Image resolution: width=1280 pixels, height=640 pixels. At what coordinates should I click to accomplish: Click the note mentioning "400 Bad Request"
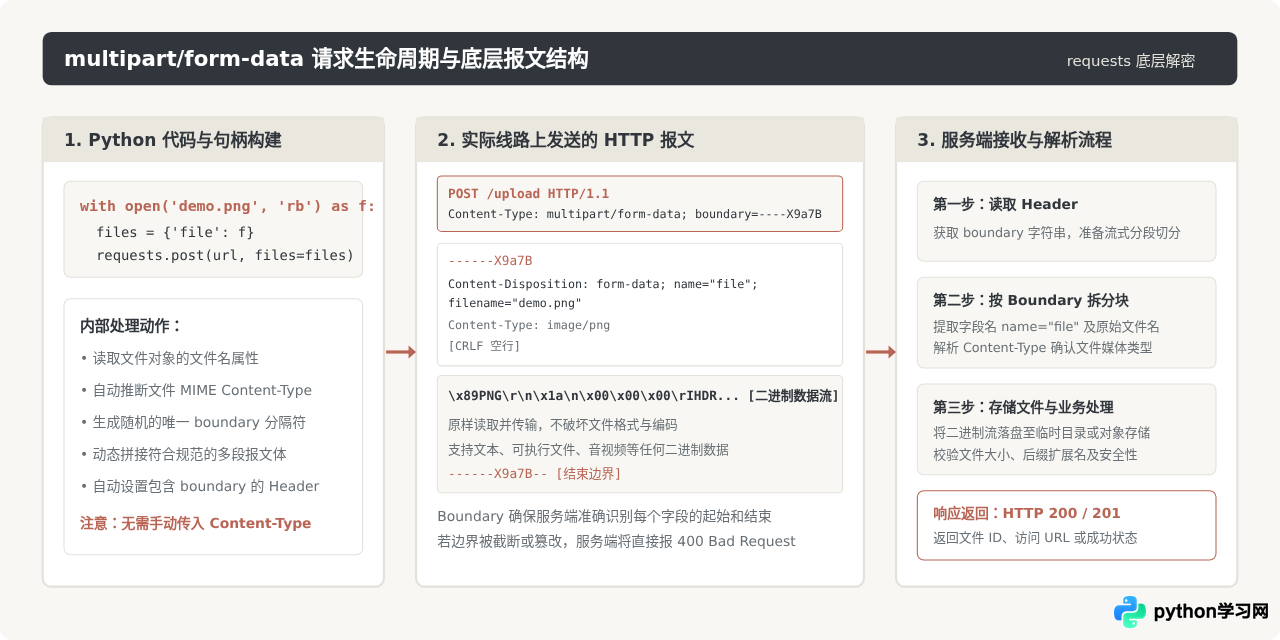click(x=616, y=541)
